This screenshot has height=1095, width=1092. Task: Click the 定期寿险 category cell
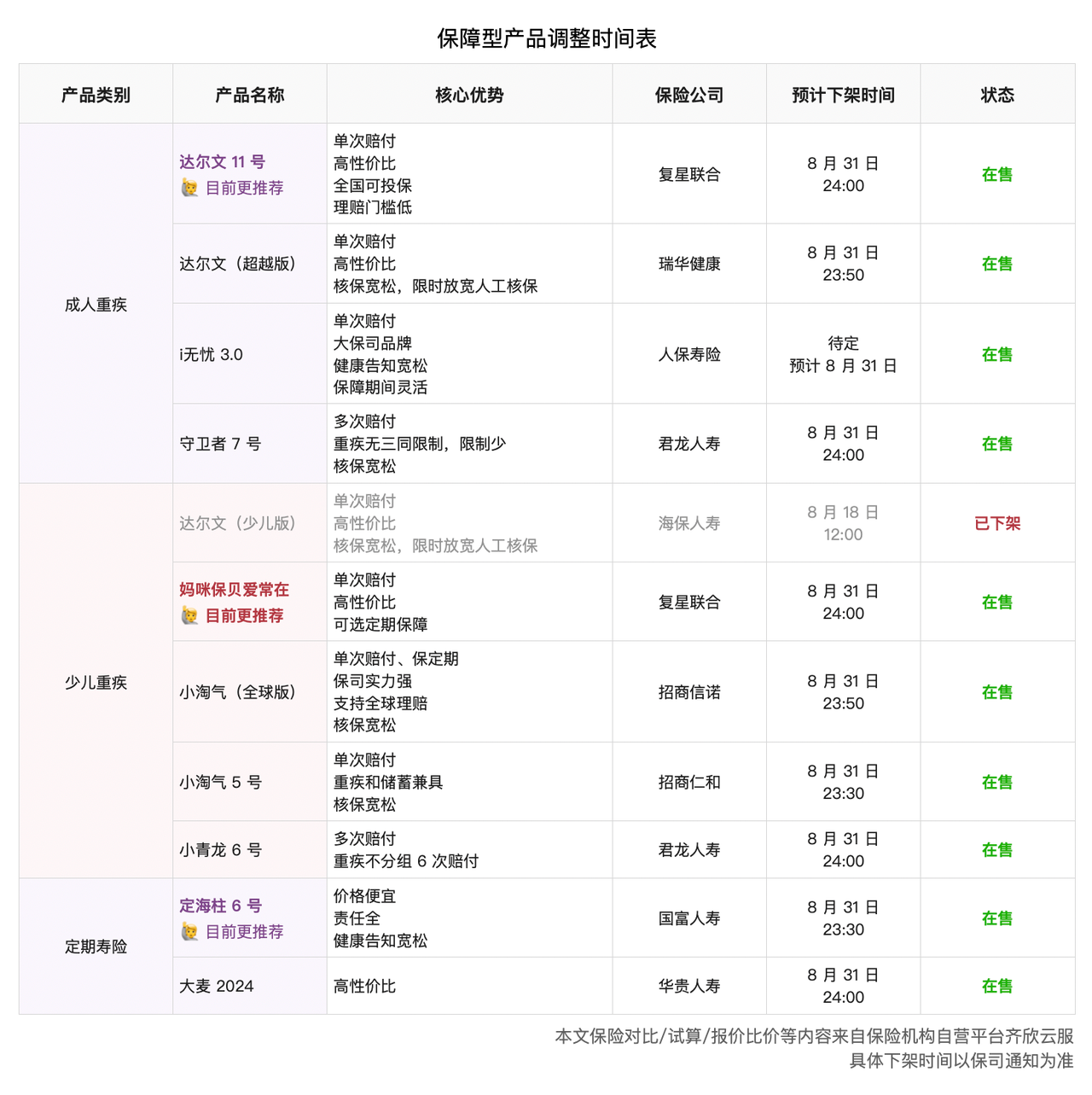(x=96, y=946)
